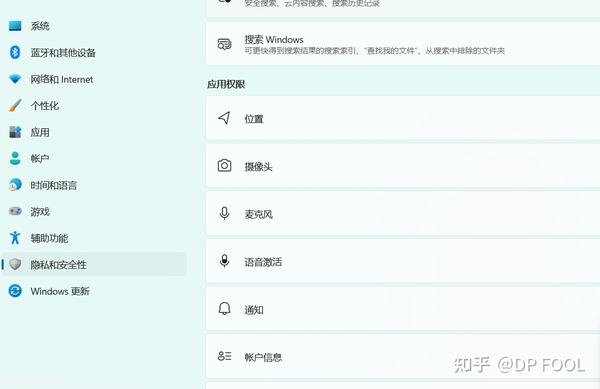Open 辅助功能 settings
This screenshot has height=389, width=600.
click(x=94, y=238)
